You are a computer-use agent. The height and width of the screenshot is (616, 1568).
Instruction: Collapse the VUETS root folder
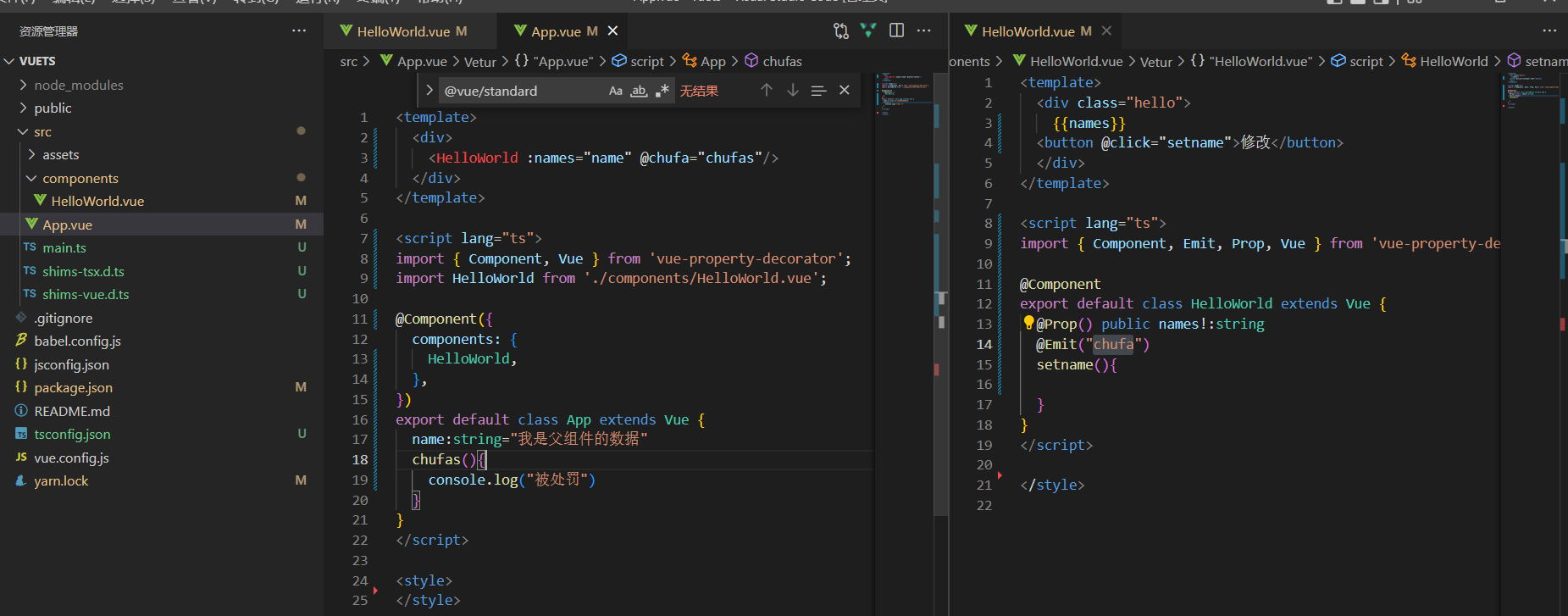coord(9,61)
